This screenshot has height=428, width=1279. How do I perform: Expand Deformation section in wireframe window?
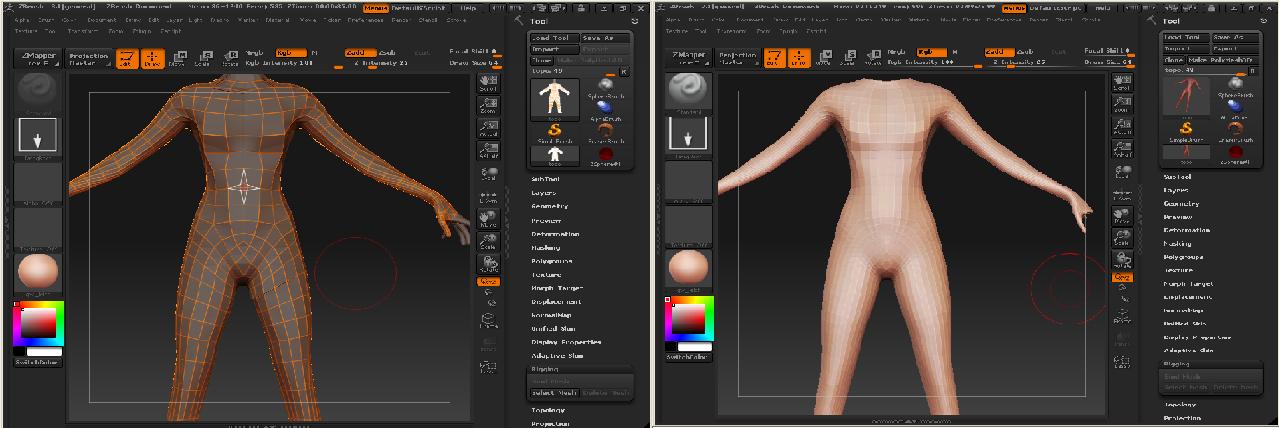tap(555, 233)
